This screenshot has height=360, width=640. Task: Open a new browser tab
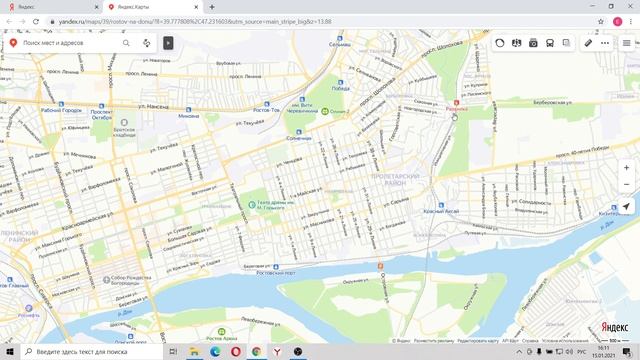click(x=212, y=7)
